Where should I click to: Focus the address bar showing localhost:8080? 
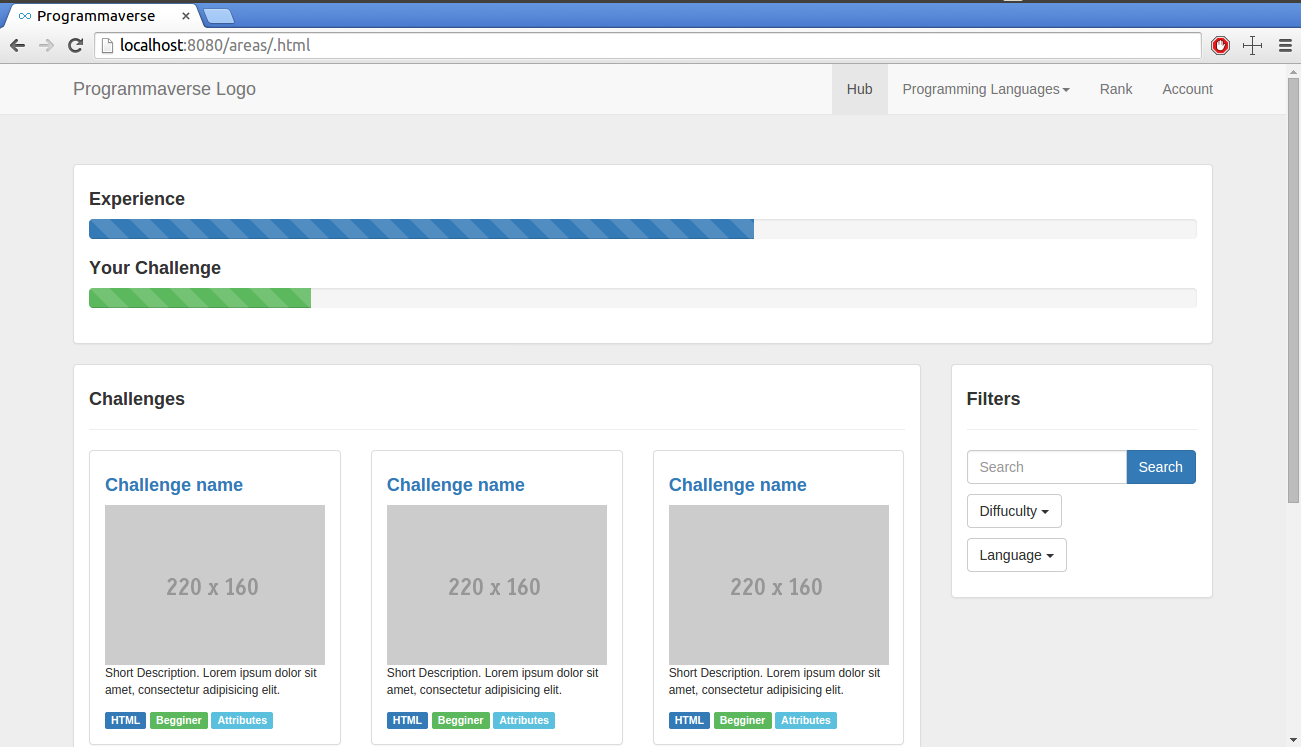[x=648, y=45]
